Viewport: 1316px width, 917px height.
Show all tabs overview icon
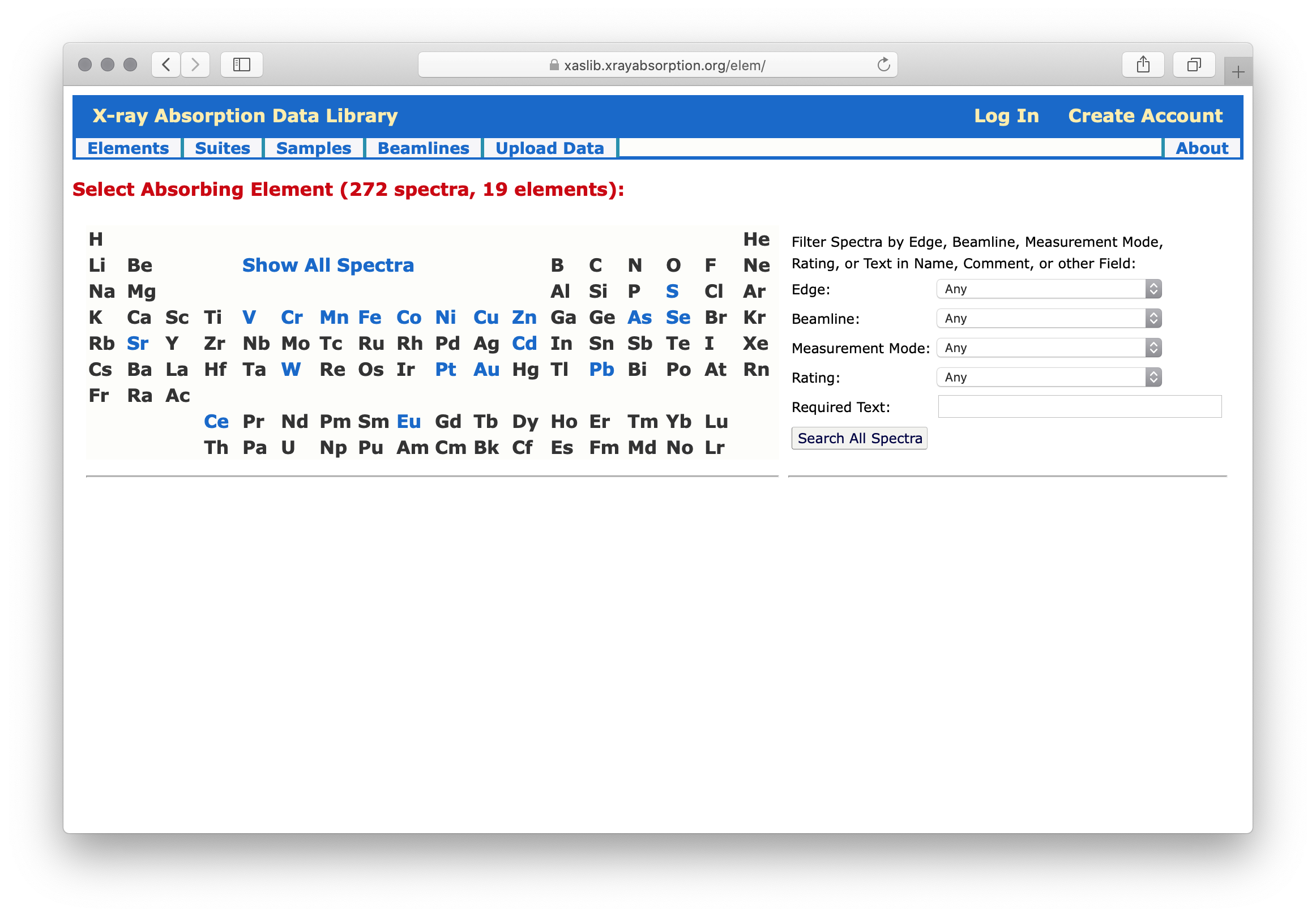[x=1194, y=65]
